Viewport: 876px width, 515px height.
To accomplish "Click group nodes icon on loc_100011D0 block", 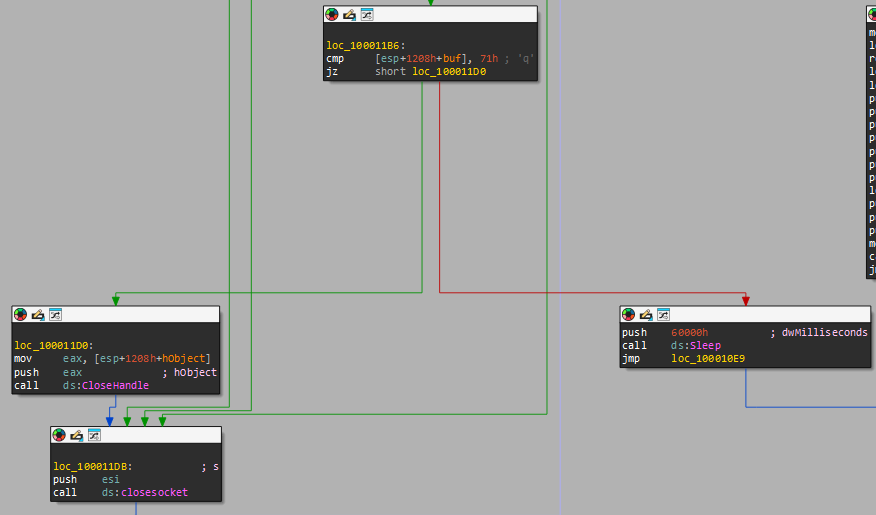I will [55, 315].
